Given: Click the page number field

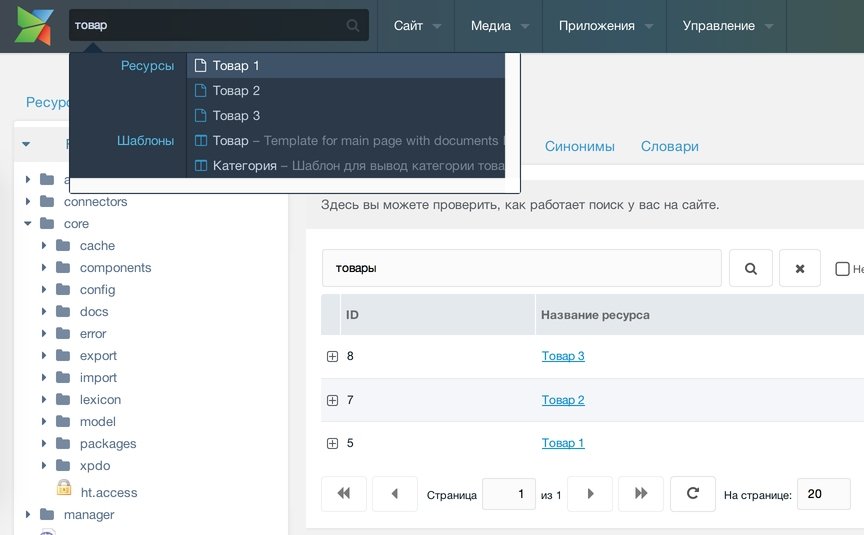Looking at the screenshot, I should tap(509, 494).
